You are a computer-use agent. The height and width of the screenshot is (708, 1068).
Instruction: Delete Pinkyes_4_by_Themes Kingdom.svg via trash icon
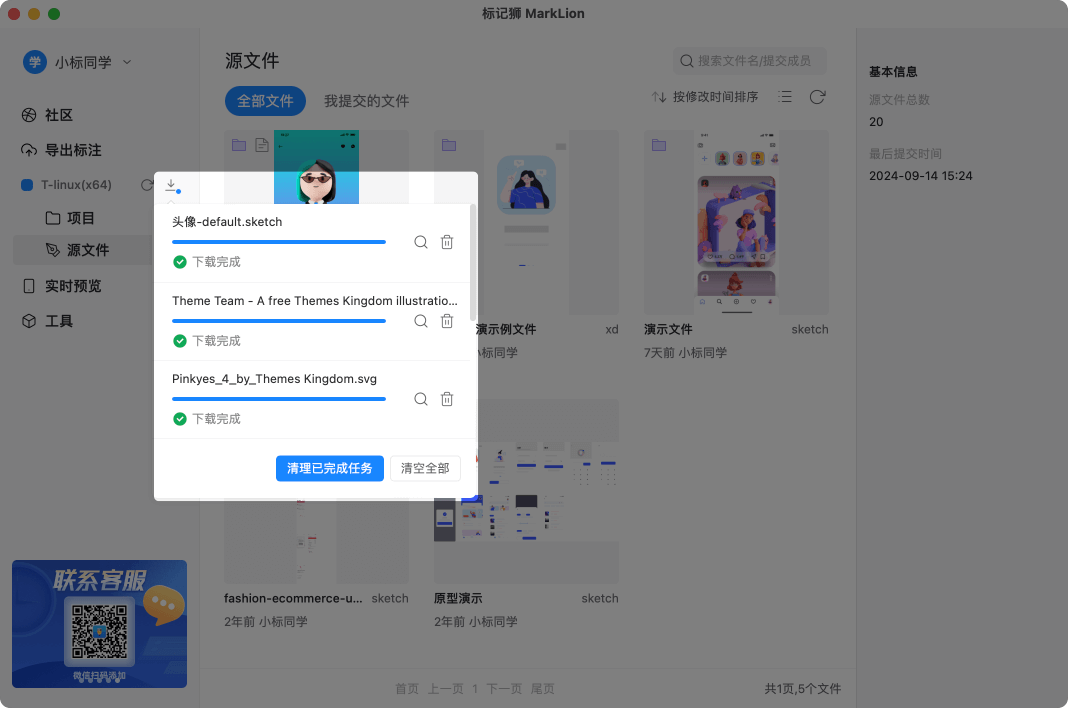447,398
